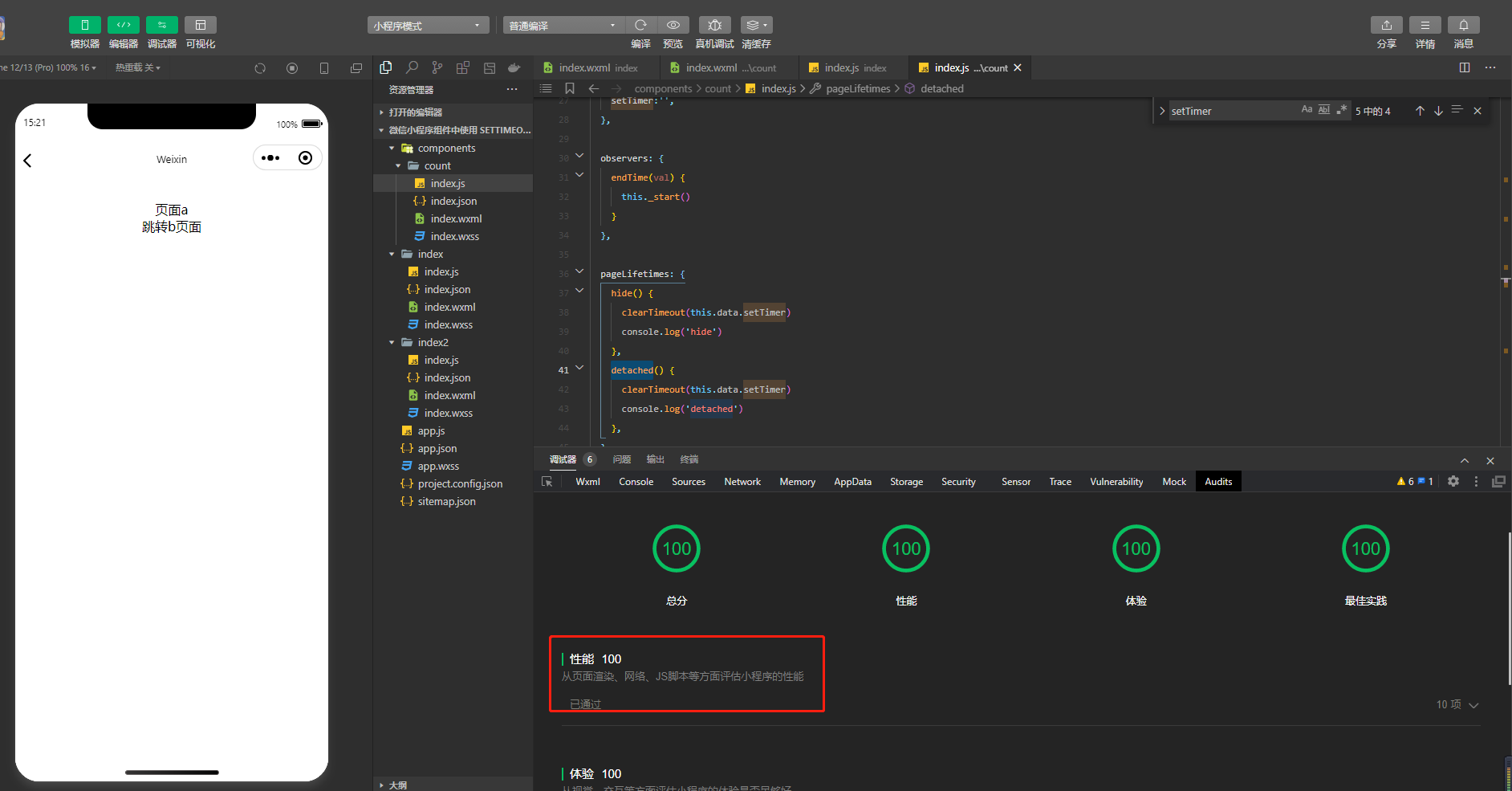Open the 详情 details icon
This screenshot has height=791, width=1512.
(x=1425, y=25)
